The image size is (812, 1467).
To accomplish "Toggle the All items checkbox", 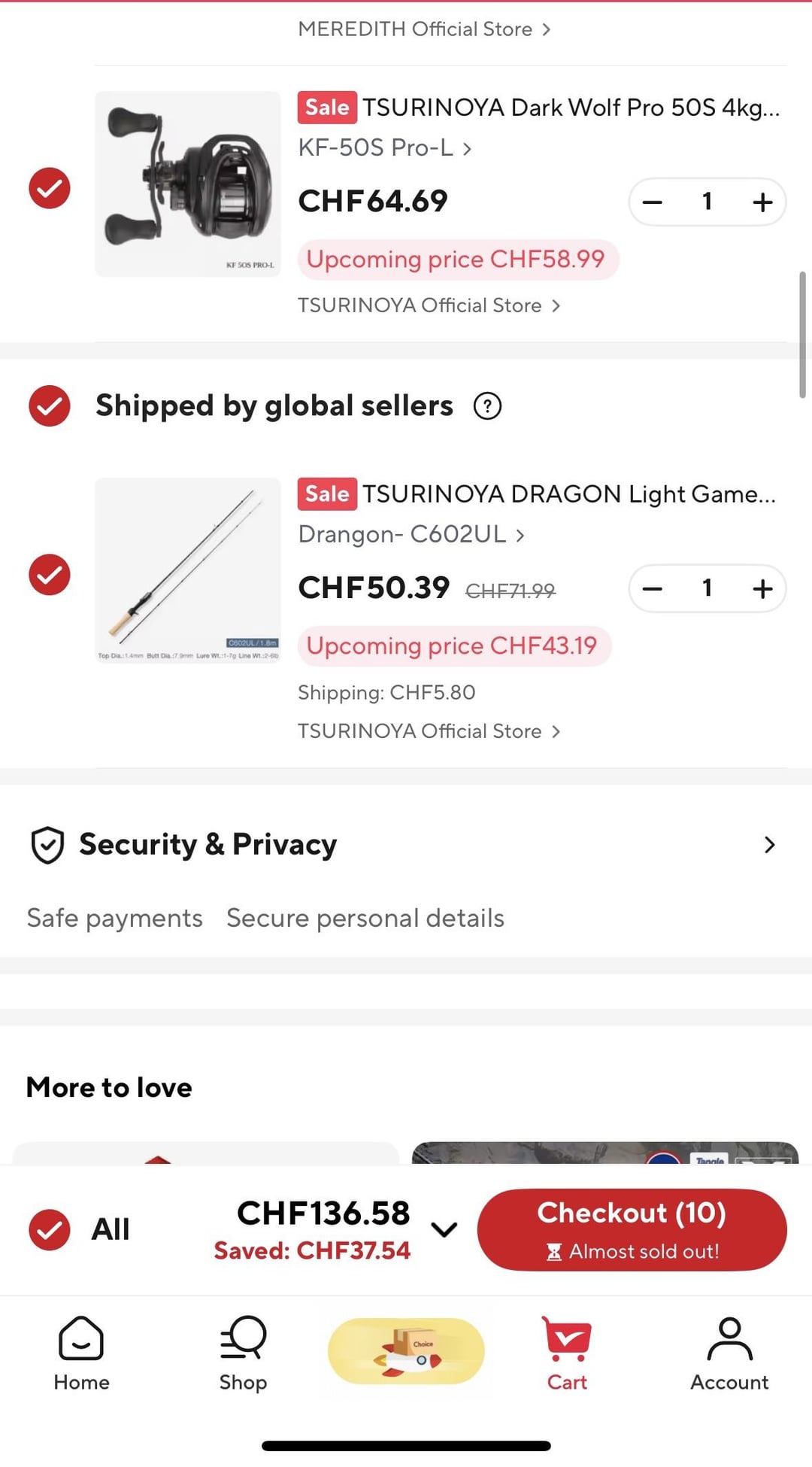I will point(50,1229).
